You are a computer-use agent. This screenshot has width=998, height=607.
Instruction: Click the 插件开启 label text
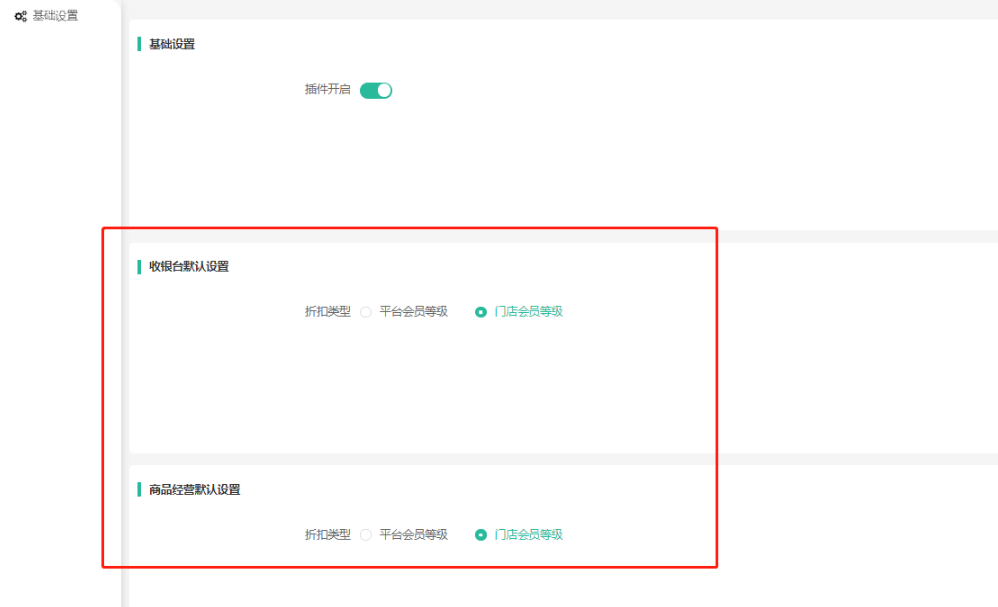click(x=327, y=89)
